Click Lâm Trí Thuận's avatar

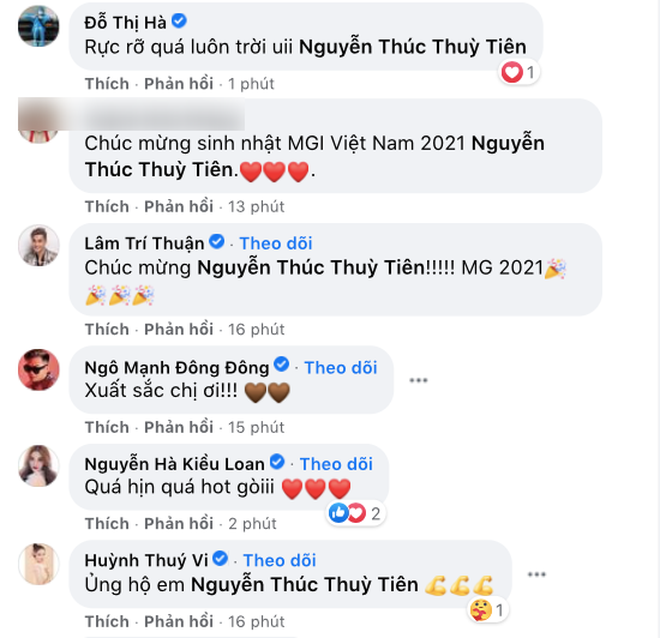(39, 246)
